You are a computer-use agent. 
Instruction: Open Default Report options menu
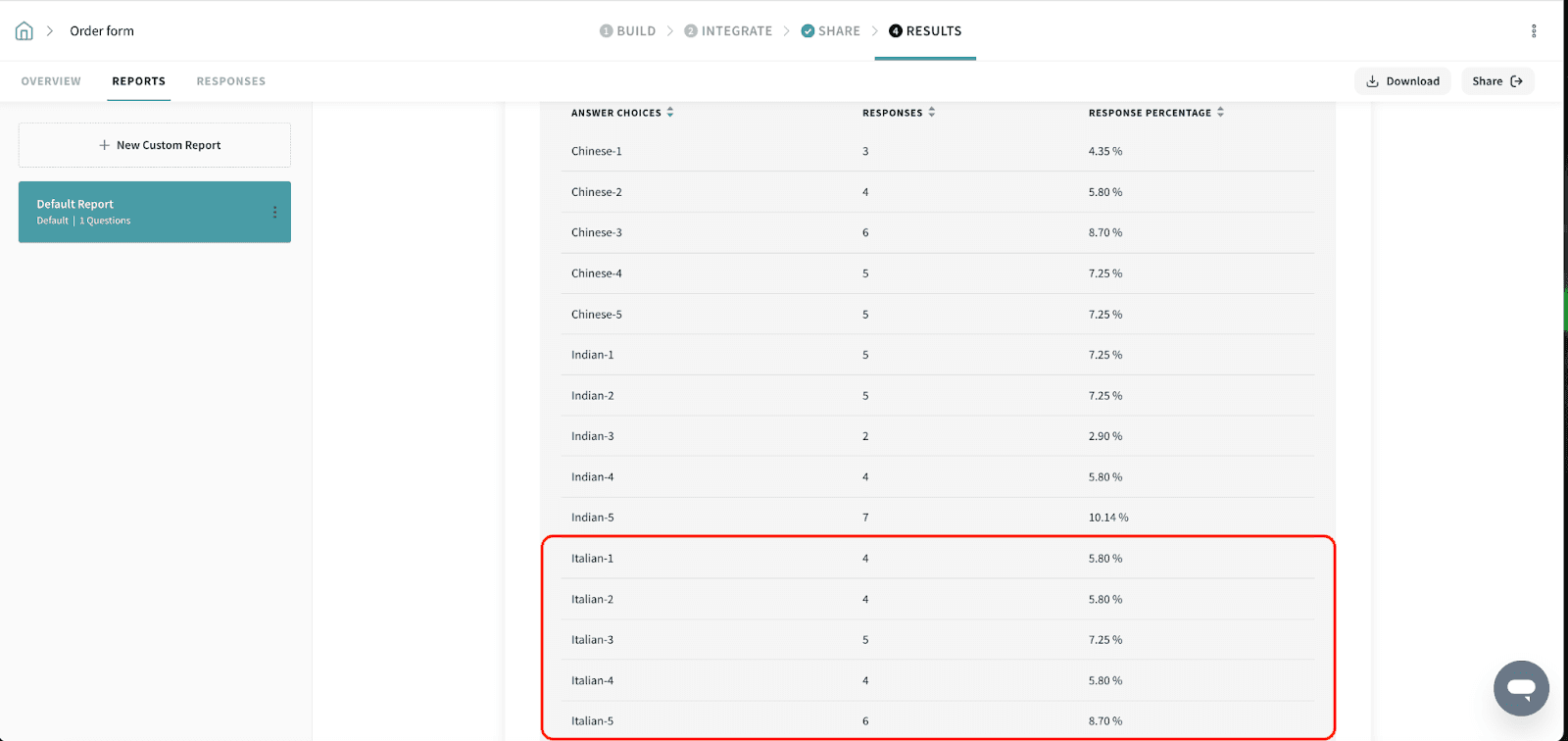274,212
